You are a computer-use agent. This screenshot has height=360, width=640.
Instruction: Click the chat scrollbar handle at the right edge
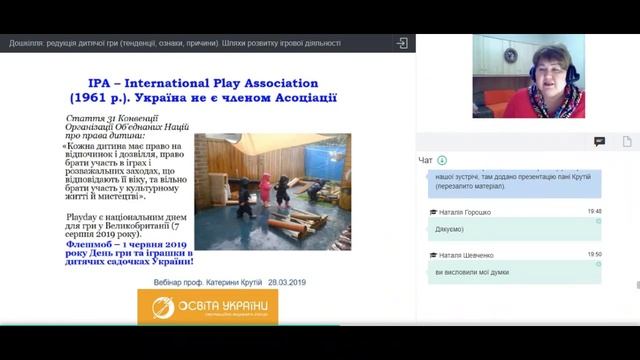[638, 285]
